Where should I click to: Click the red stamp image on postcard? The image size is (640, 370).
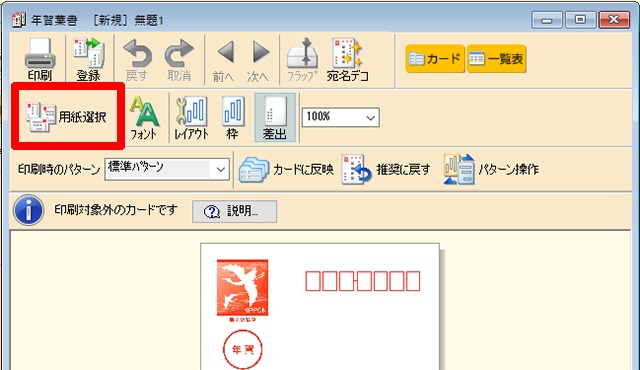coord(242,288)
